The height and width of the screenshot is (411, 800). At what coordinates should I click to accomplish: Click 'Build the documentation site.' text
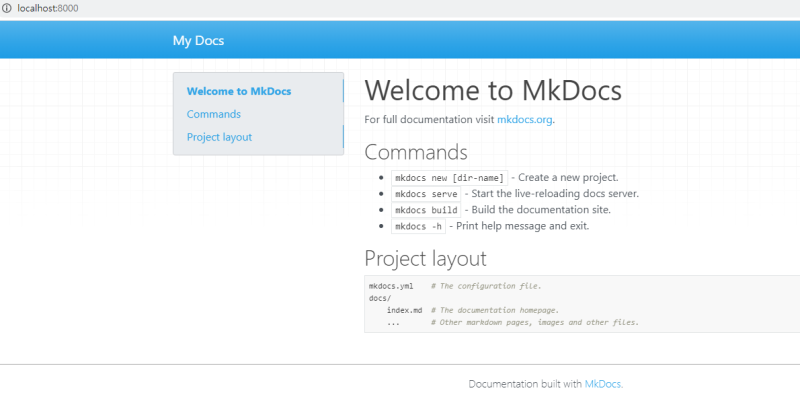[541, 210]
